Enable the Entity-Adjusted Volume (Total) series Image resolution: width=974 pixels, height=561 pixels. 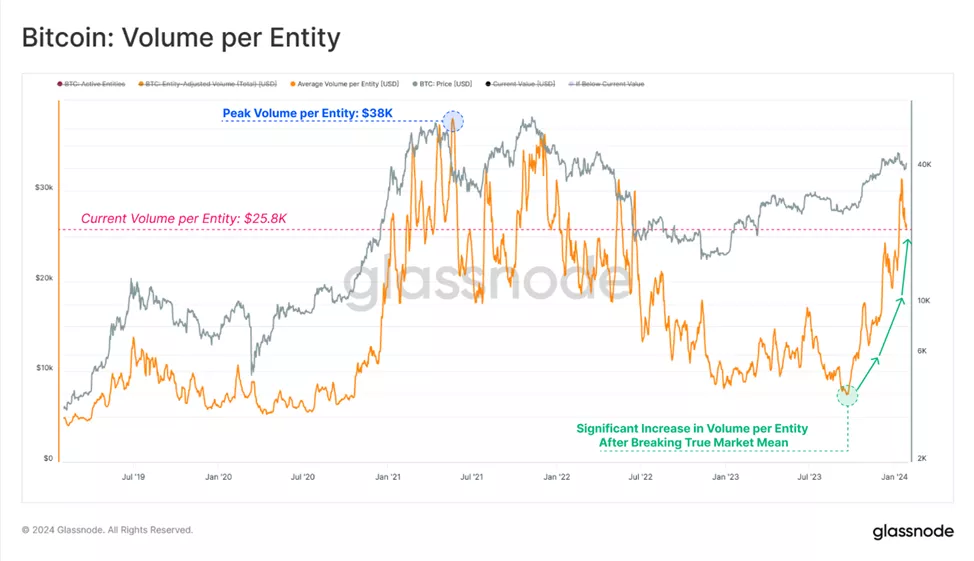pos(207,84)
